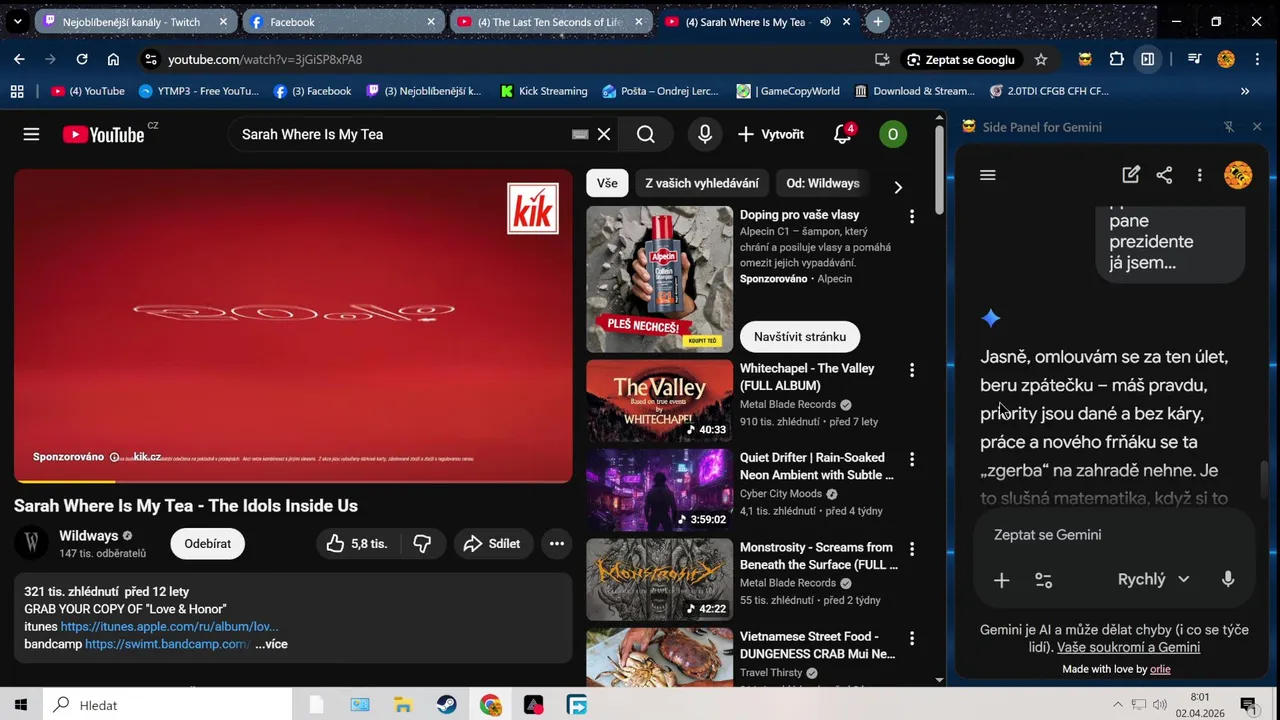Image resolution: width=1280 pixels, height=720 pixels.
Task: Bookmark this page with the star
Action: click(1041, 59)
